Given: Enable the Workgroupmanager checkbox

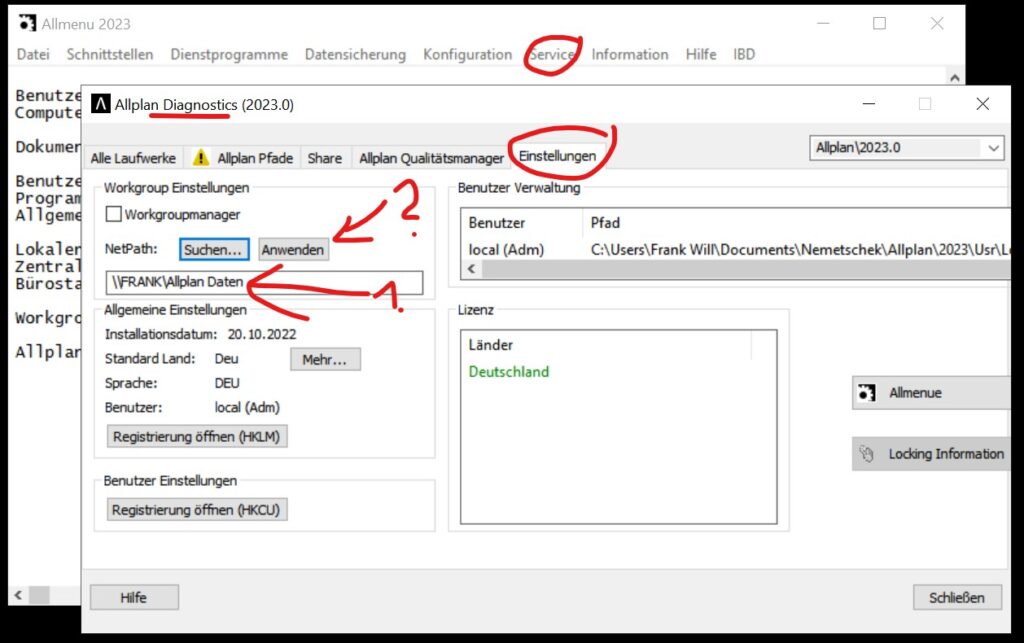Looking at the screenshot, I should tap(113, 215).
